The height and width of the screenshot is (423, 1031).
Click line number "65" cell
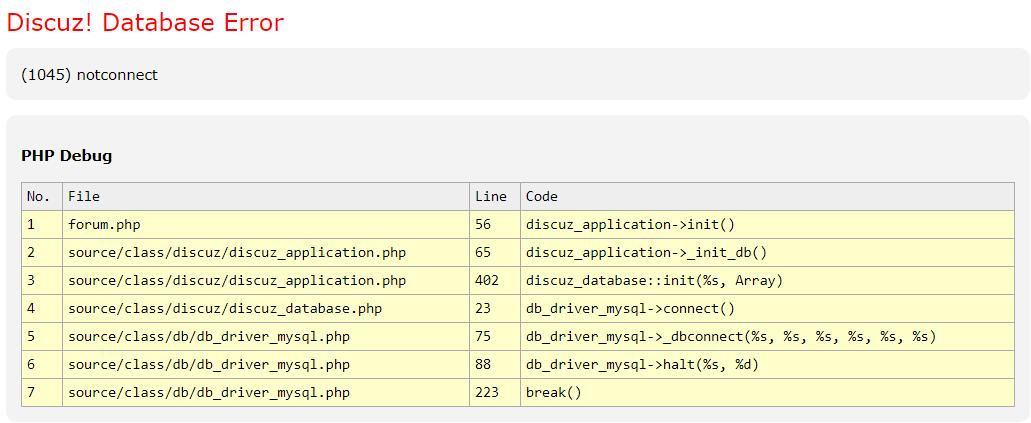[494, 253]
